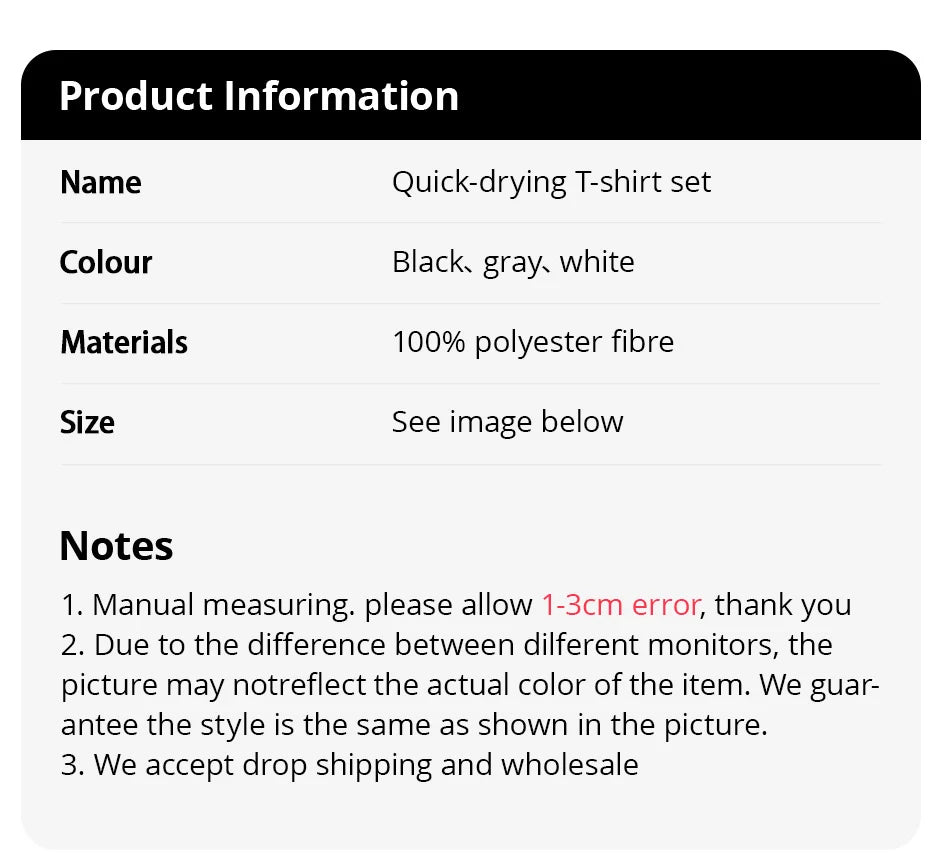
Task: Click the See image below text
Action: pyautogui.click(x=507, y=422)
